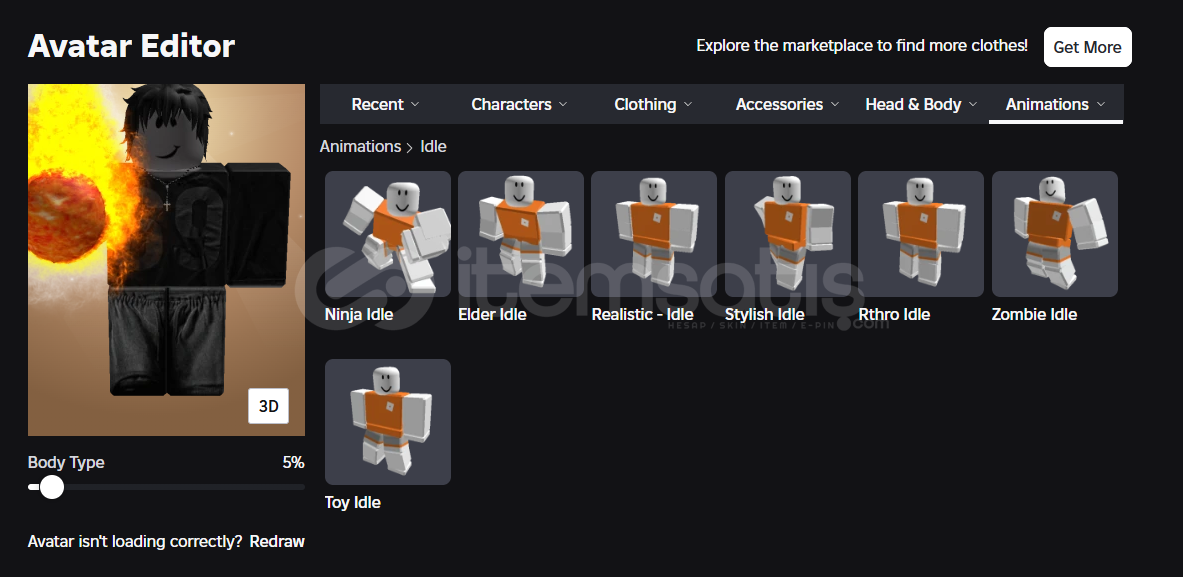The height and width of the screenshot is (577, 1183).
Task: Choose the Realistic - Idle animation thumbnail
Action: tap(654, 234)
